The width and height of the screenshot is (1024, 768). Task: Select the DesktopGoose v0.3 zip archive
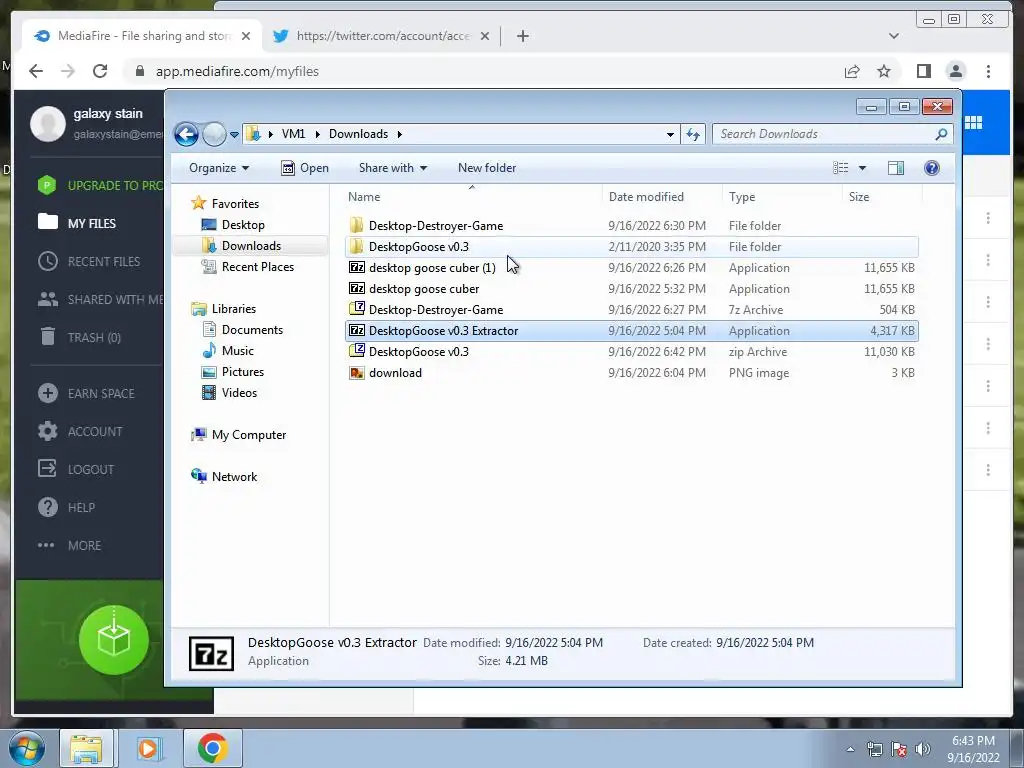631,351
